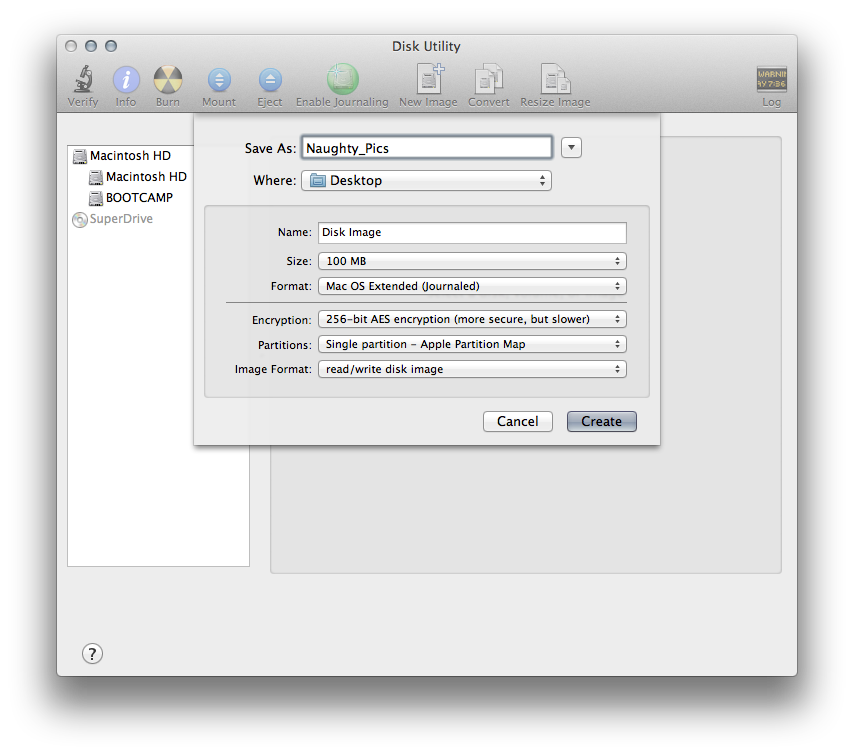Image resolution: width=854 pixels, height=755 pixels.
Task: Click the Resize Image toolbar icon
Action: pos(555,79)
